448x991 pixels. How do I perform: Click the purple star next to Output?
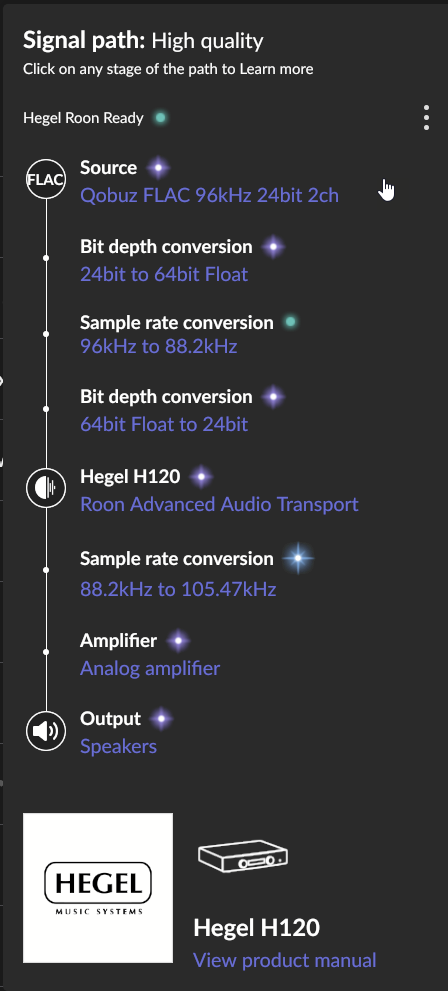pos(161,719)
